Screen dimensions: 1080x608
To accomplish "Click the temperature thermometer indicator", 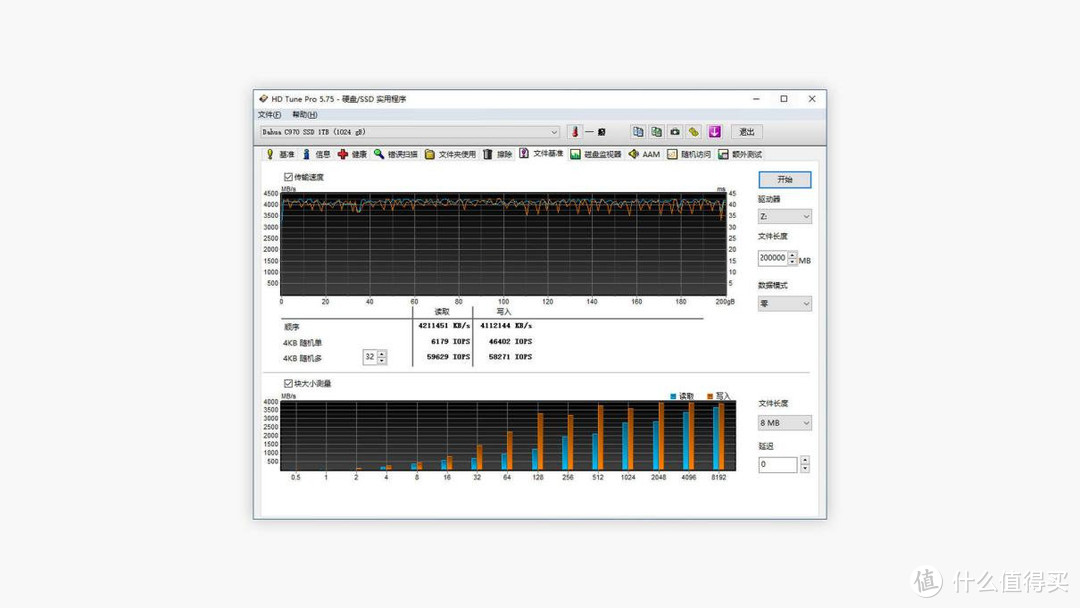I will coord(575,131).
